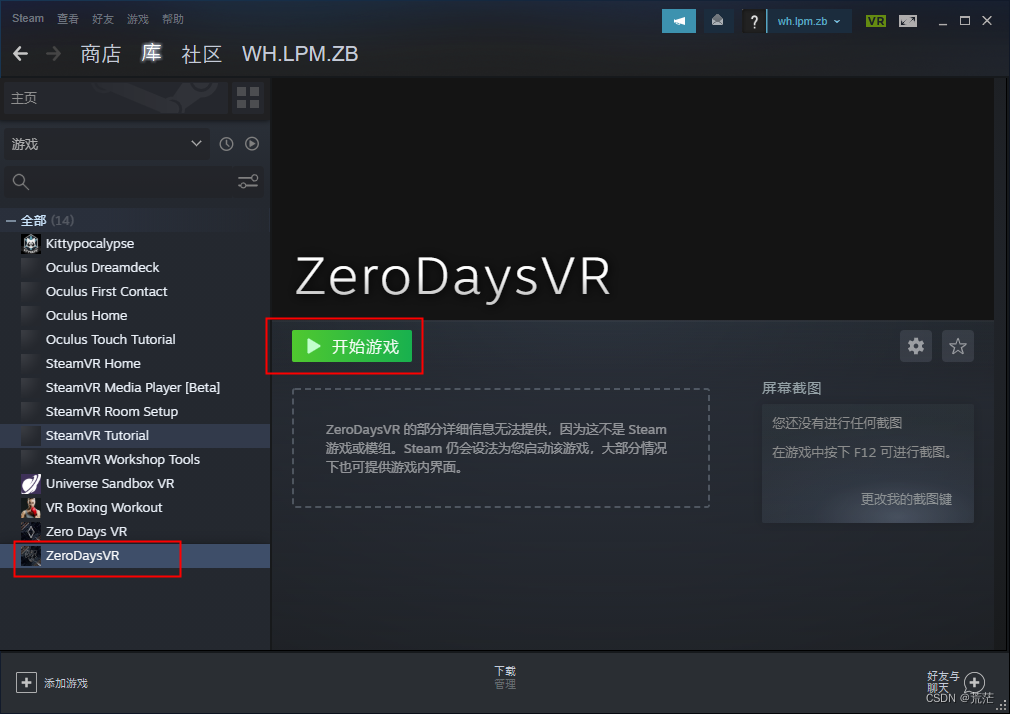Open the advanced filter sliders icon
The width and height of the screenshot is (1010, 714).
tap(248, 182)
